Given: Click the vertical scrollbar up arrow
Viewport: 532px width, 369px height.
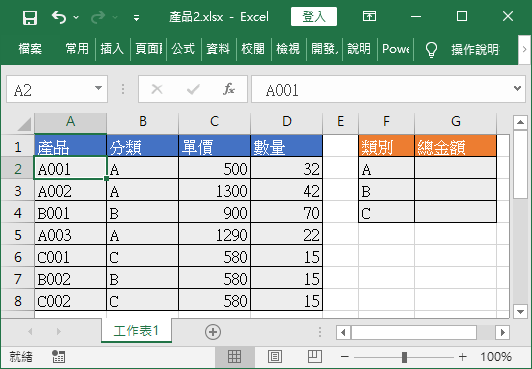Looking at the screenshot, I should click(520, 122).
